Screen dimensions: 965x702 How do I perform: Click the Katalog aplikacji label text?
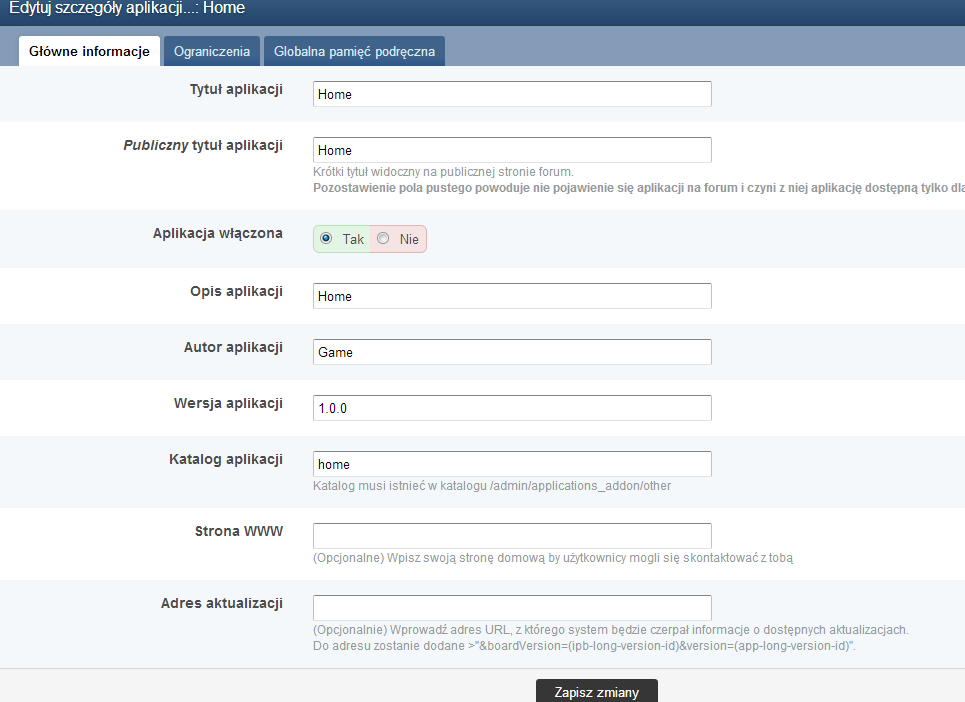pos(225,459)
